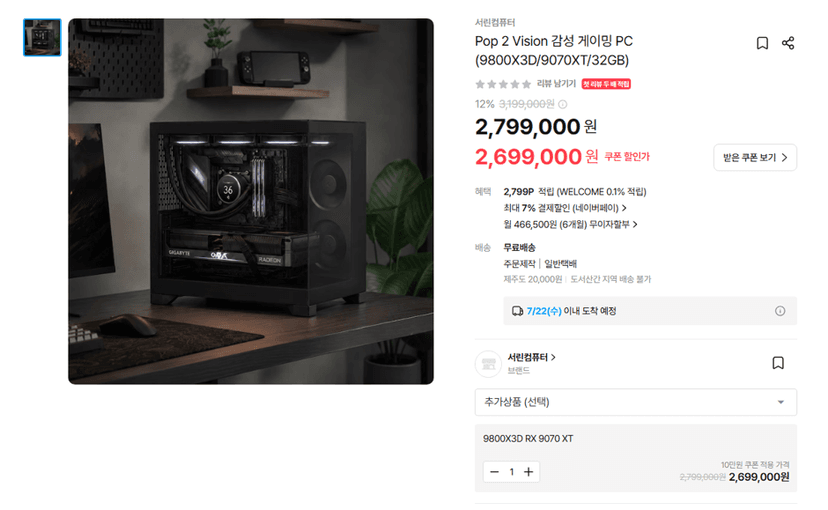Click the 첫 리뷰 두 배 적립 badge
This screenshot has width=828, height=510.
606,84
